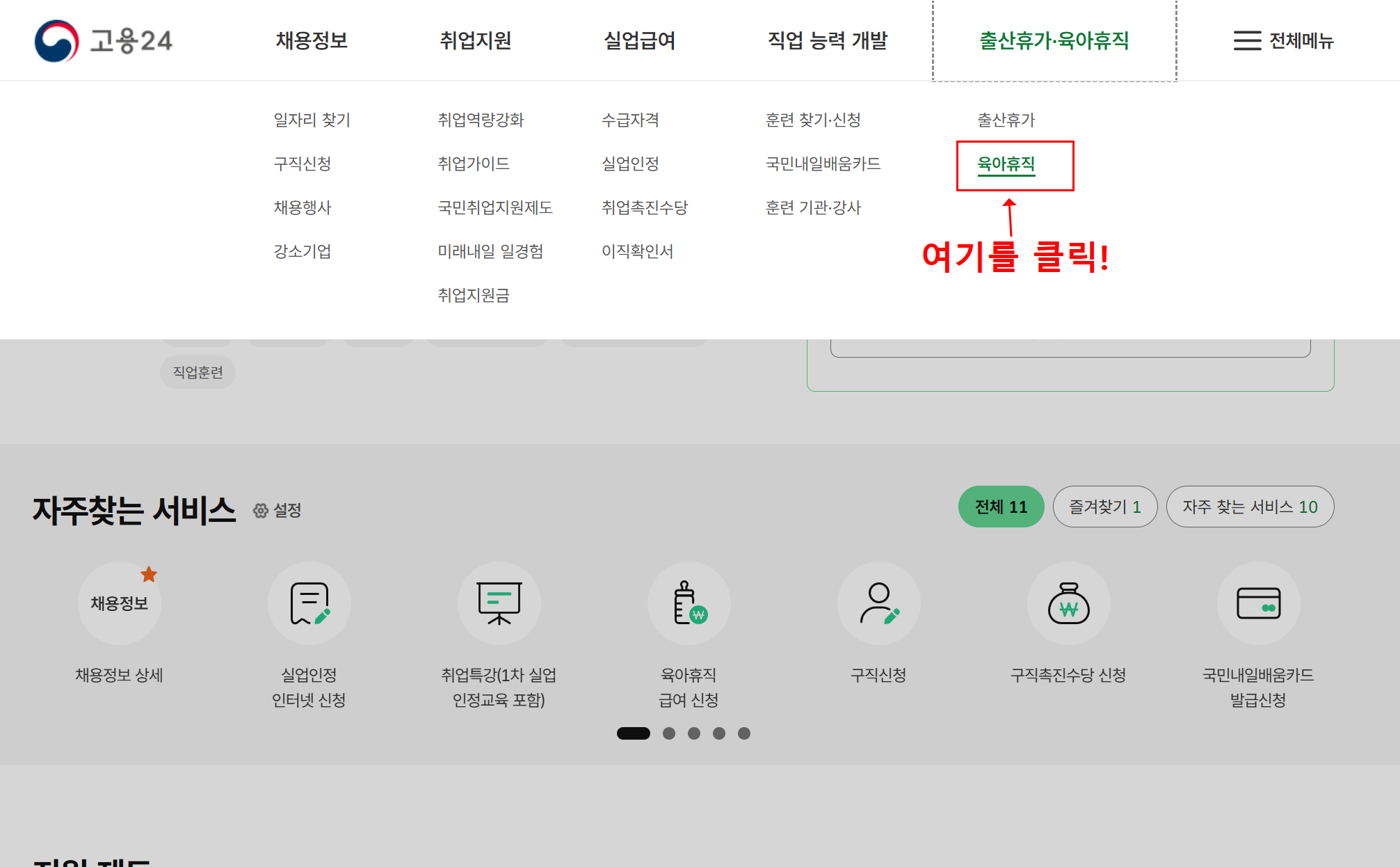Open the 실업인정 인터넷 신청 icon
Image resolution: width=1400 pixels, height=867 pixels.
(309, 603)
